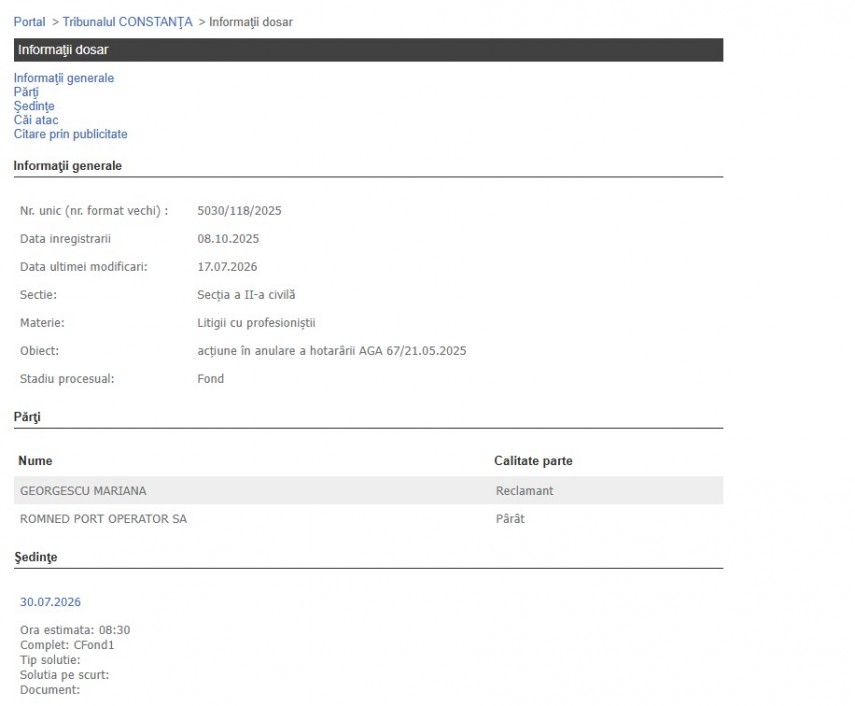This screenshot has height=706, width=855.
Task: Open the Părți navigation link
Action: coord(26,92)
